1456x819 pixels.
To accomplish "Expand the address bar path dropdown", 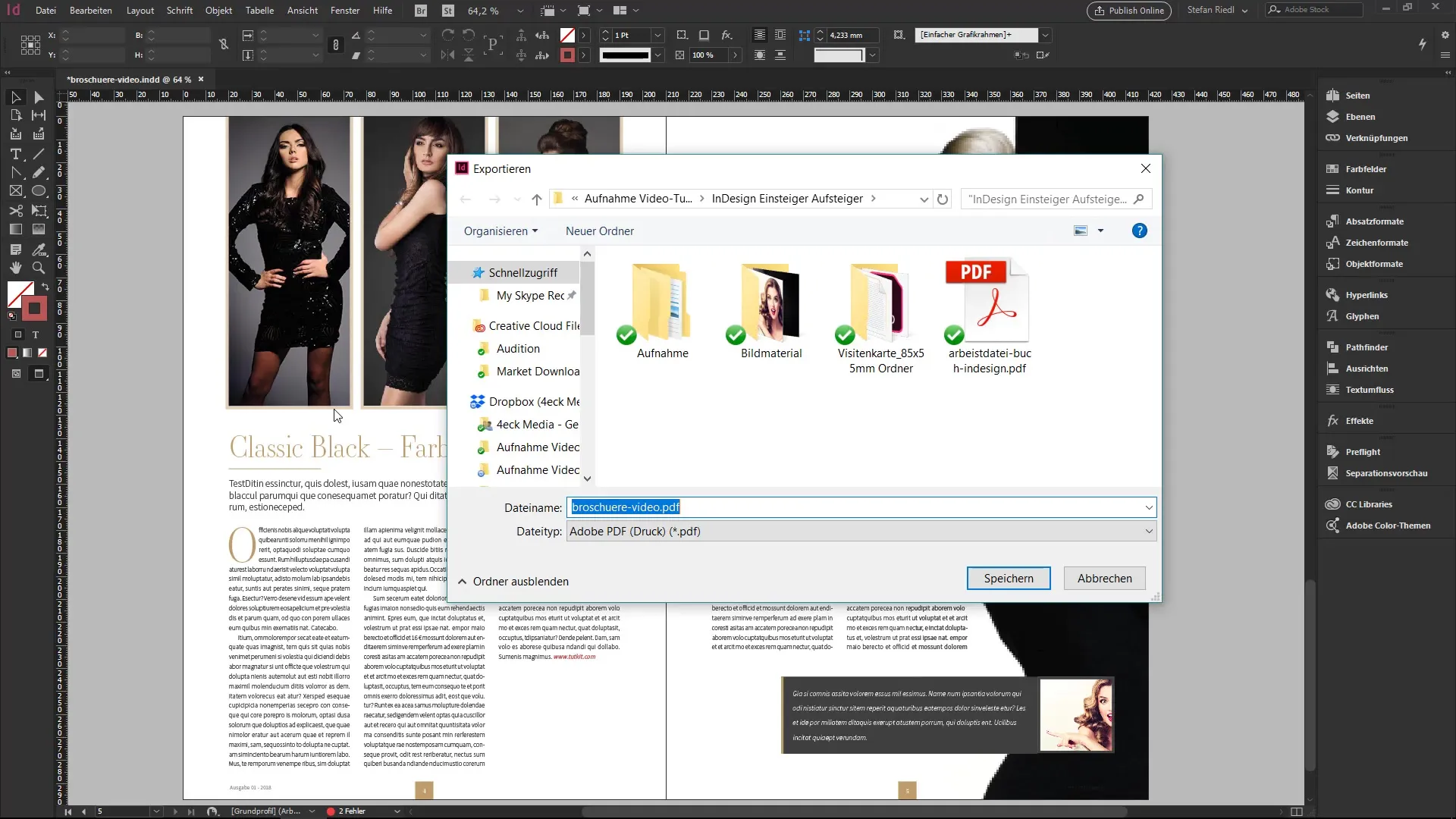I will point(924,199).
